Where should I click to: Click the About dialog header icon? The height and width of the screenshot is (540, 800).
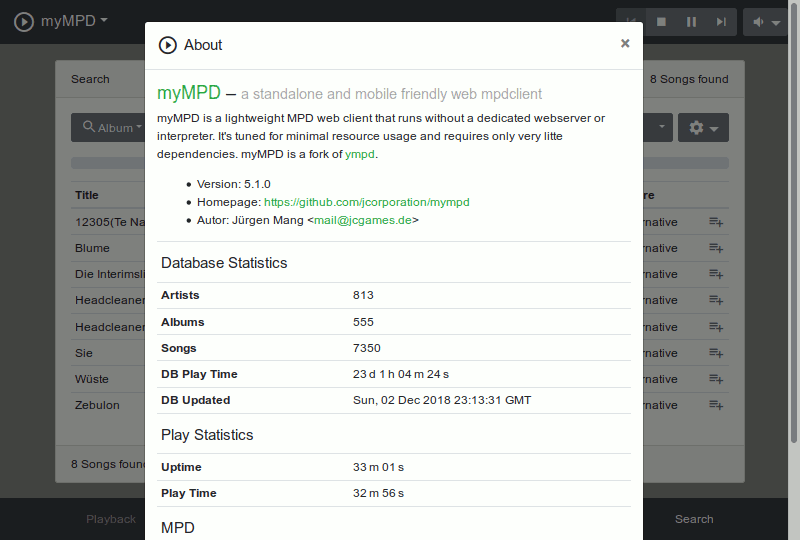(x=167, y=45)
